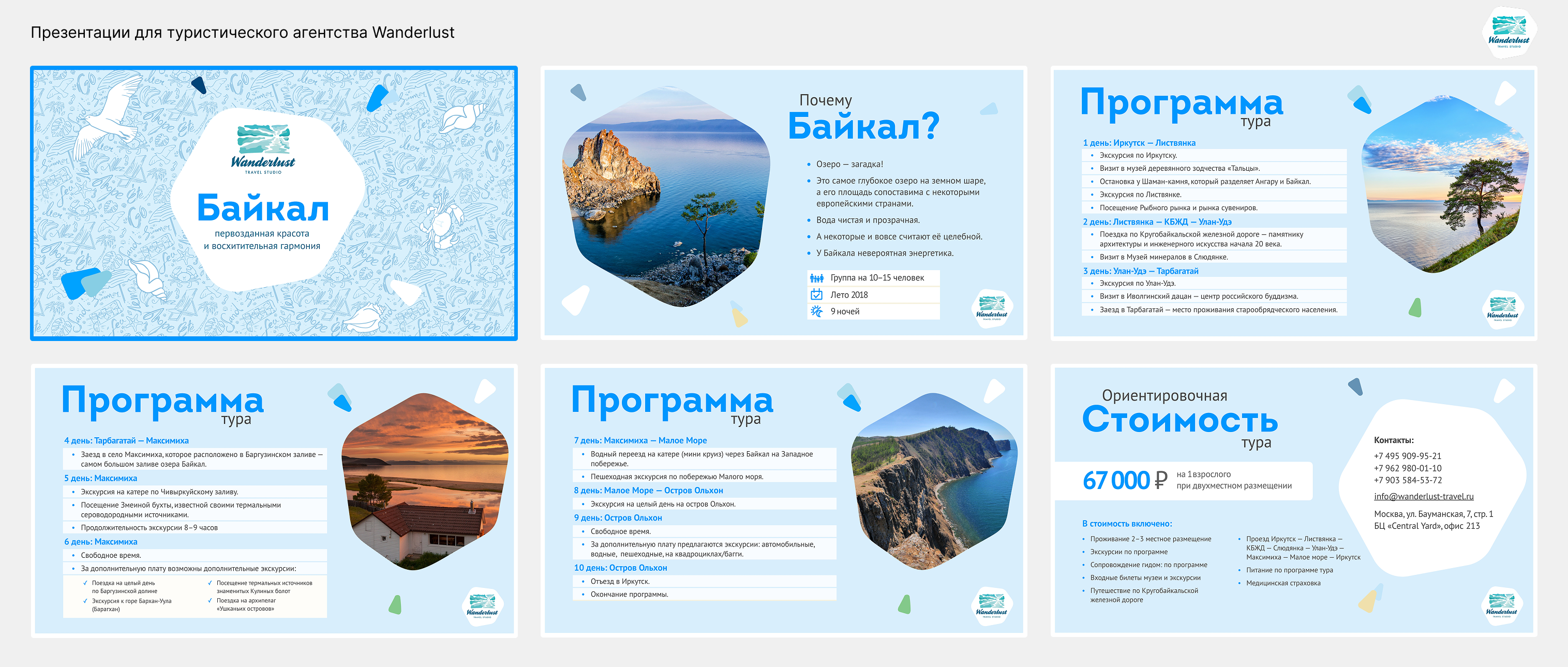Click the Визит в Иволгинский дацан row
Screen dimensions: 1568x667
click(x=1214, y=297)
